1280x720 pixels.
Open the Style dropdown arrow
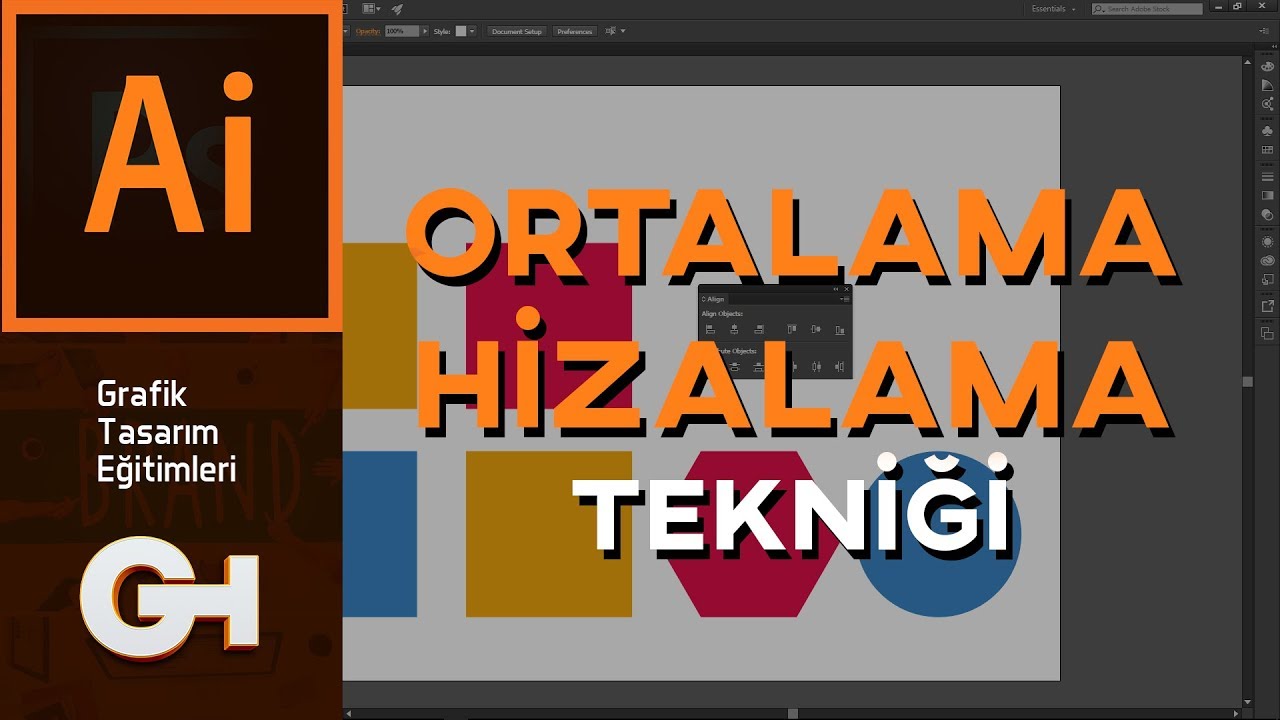472,31
